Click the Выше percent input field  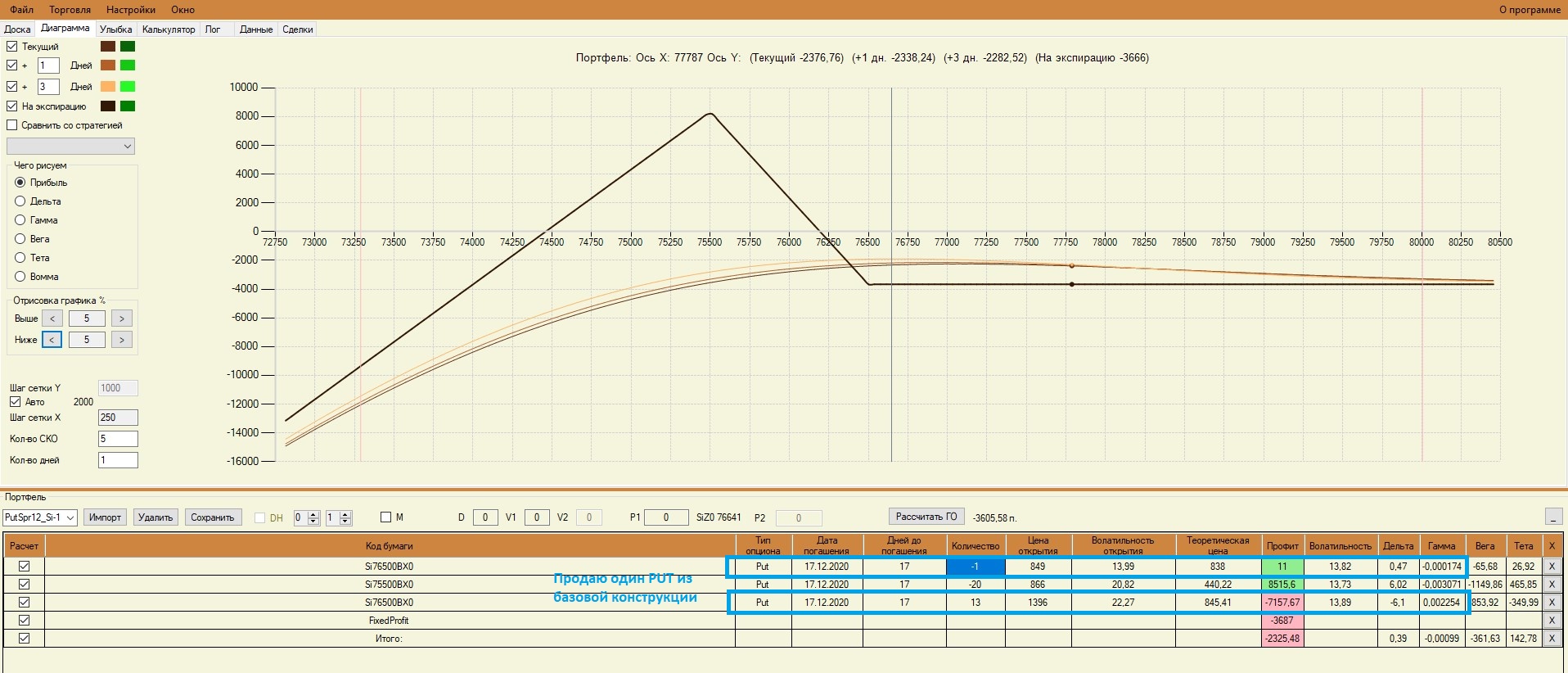(x=87, y=318)
